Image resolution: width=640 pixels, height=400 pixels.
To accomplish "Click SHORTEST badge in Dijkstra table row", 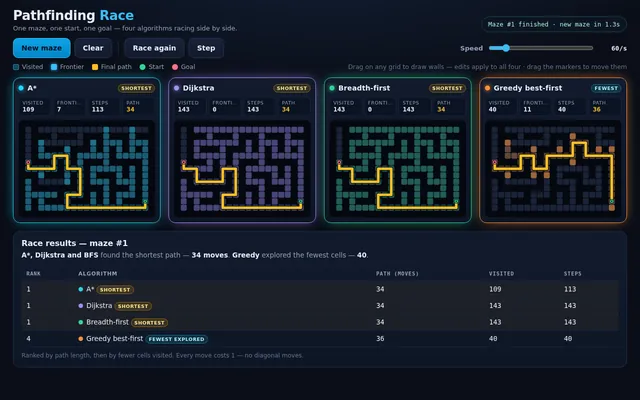I will point(133,306).
